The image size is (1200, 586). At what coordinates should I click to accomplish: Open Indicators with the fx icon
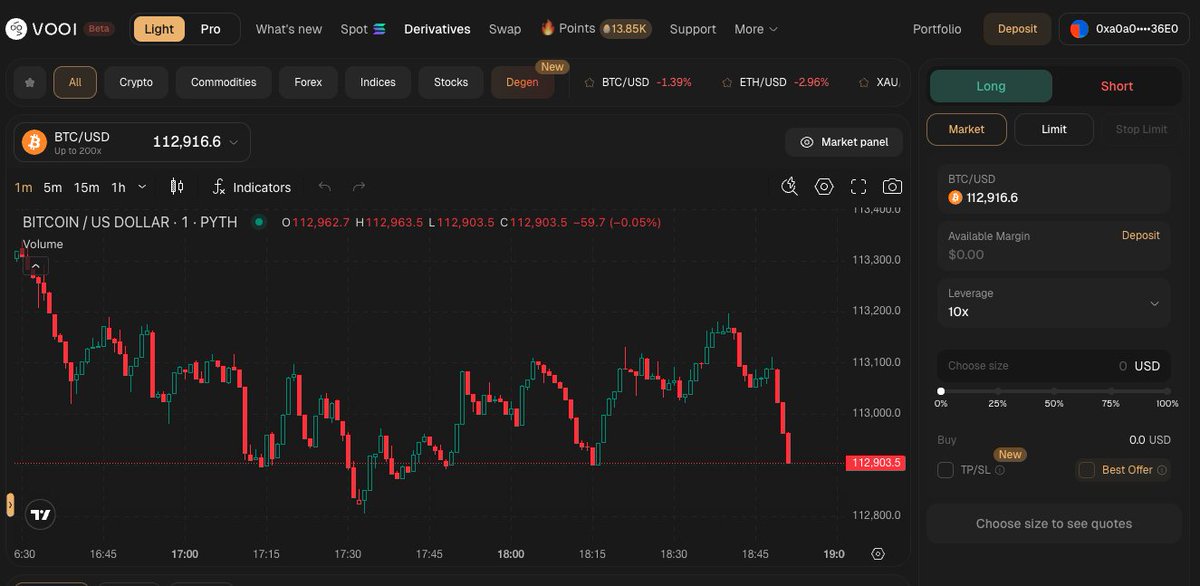click(x=252, y=187)
